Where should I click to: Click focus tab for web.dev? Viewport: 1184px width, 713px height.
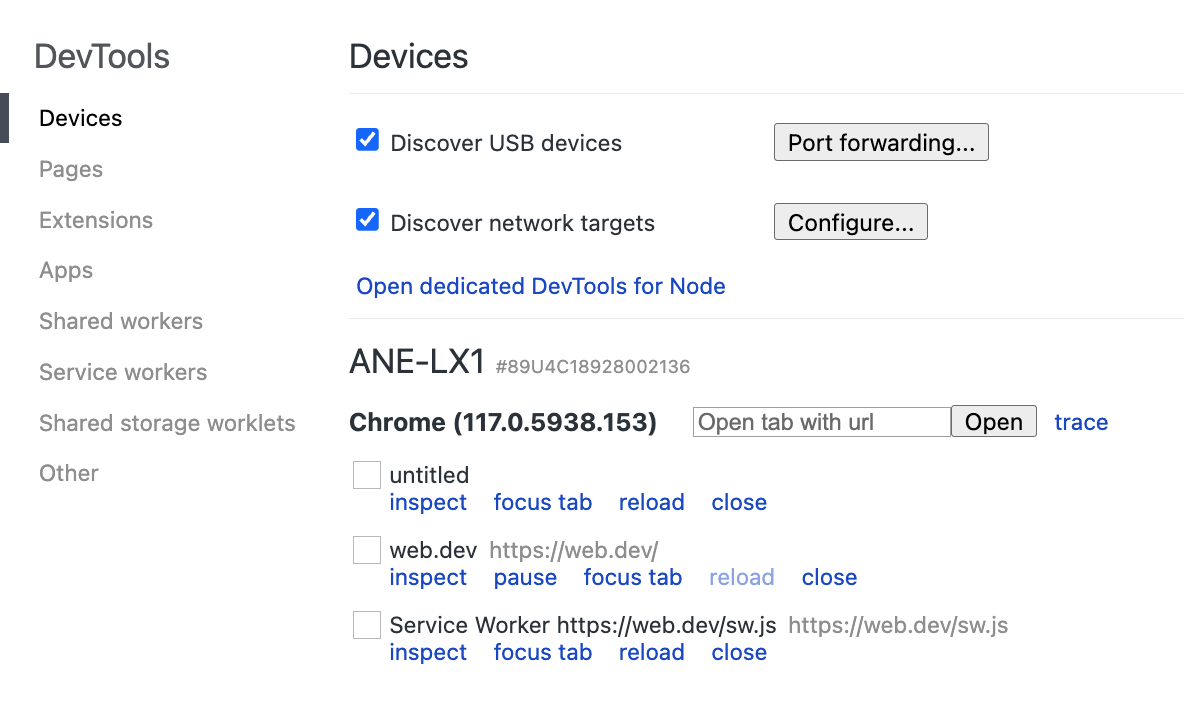(x=633, y=577)
